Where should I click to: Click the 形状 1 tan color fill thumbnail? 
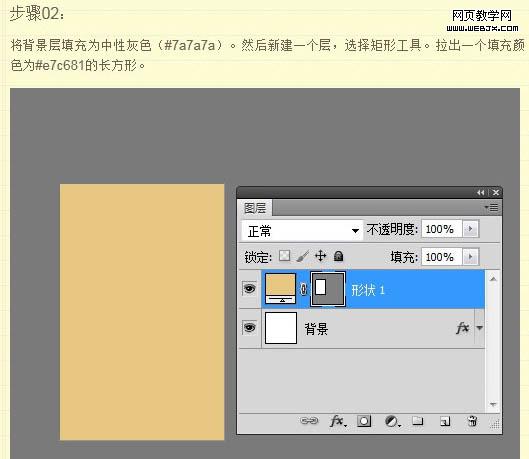(280, 289)
